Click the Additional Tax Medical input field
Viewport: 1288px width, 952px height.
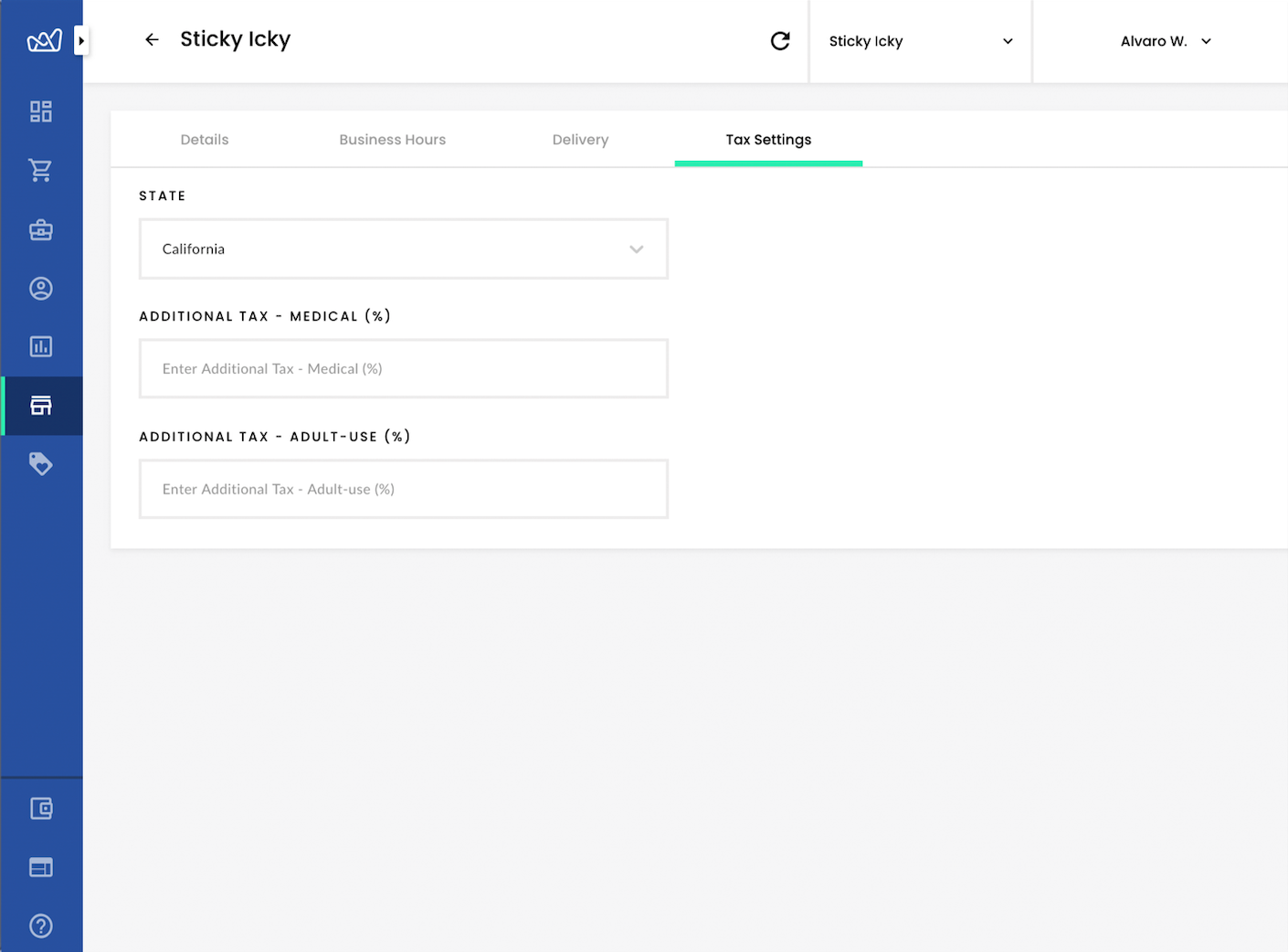coord(403,369)
